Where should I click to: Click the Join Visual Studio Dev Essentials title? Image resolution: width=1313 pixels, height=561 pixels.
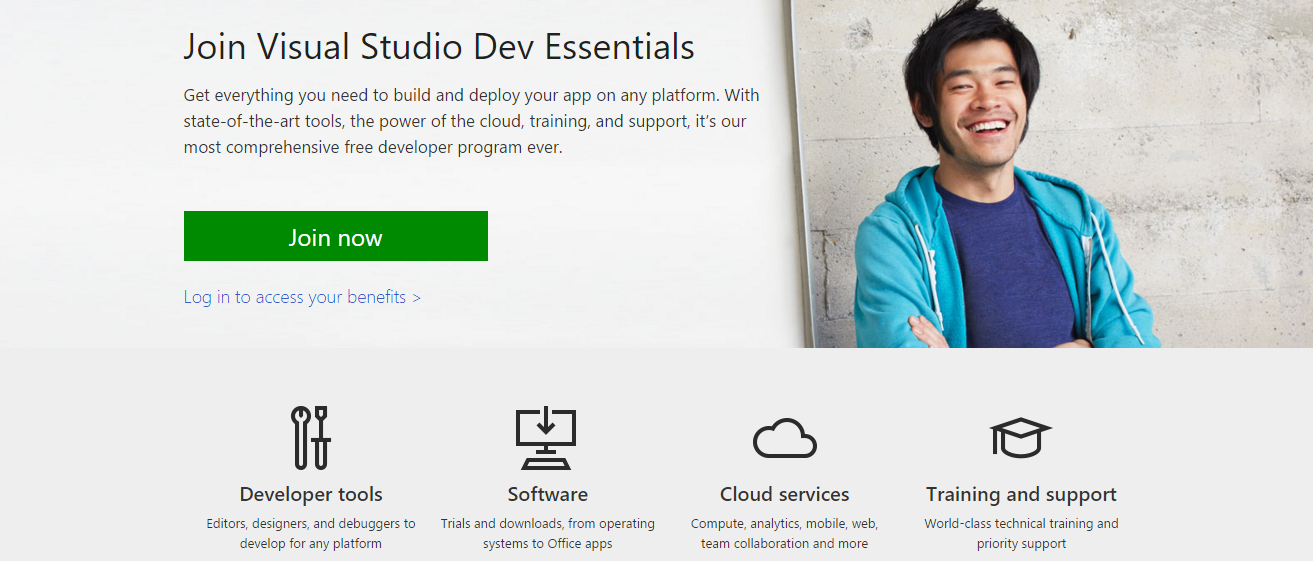(439, 47)
